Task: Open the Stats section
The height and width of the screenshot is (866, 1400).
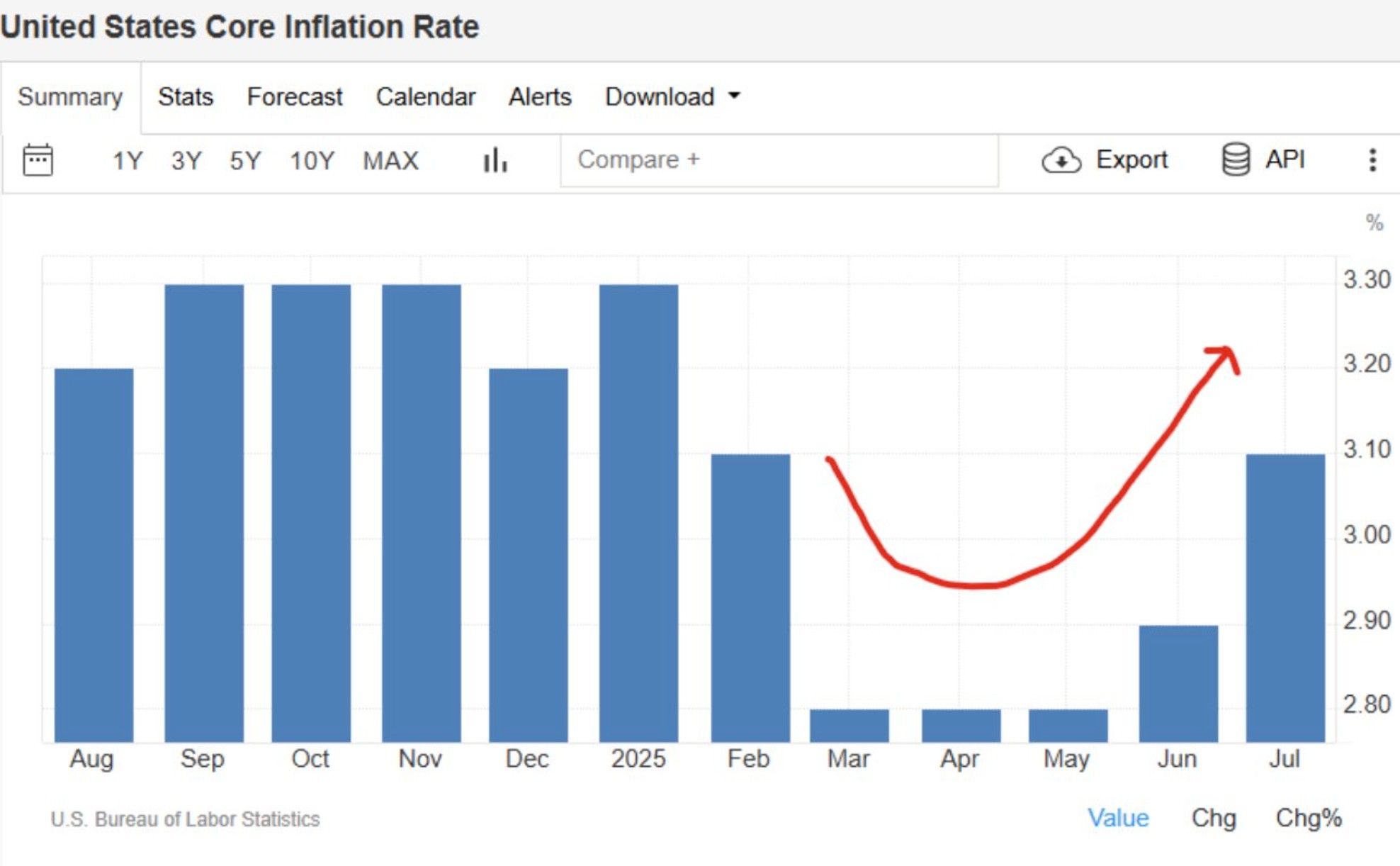Action: [x=186, y=96]
